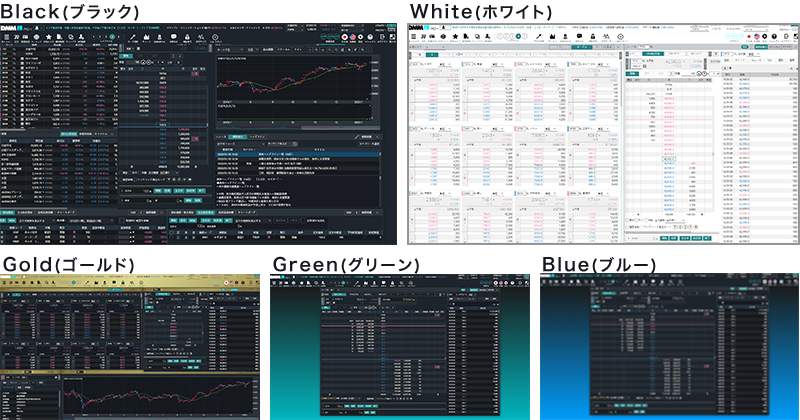Open chart icon in White theme toolbar

click(552, 37)
